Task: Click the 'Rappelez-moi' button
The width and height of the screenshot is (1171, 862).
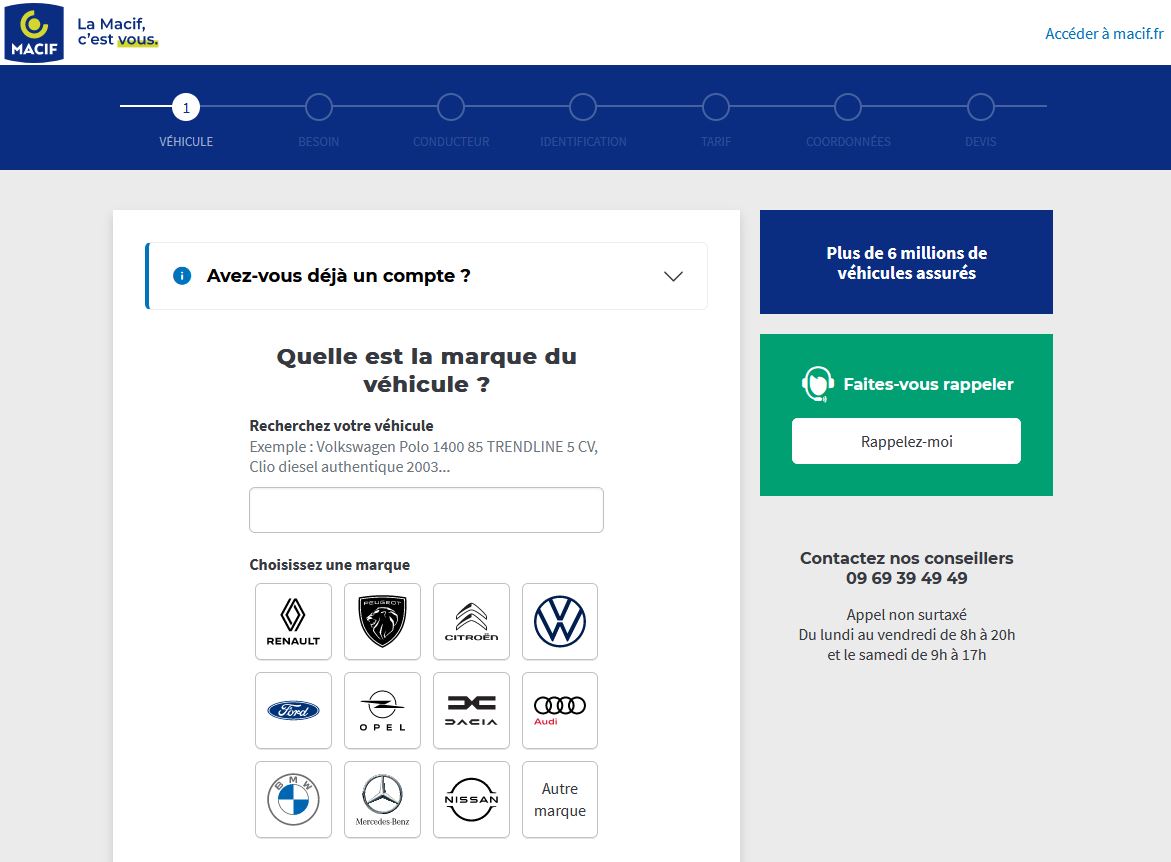Action: click(x=905, y=440)
